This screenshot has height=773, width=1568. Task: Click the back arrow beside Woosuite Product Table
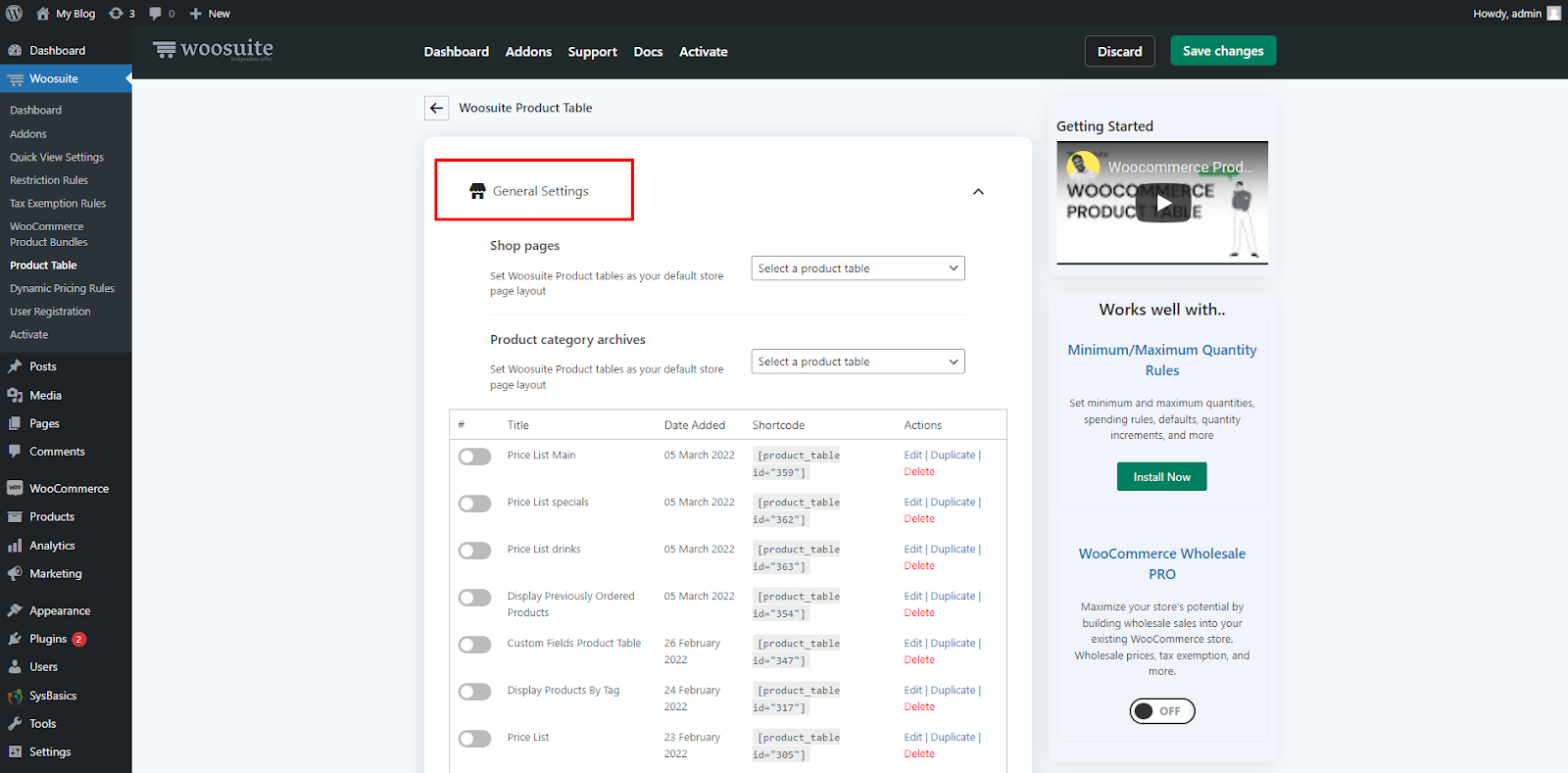coord(437,108)
